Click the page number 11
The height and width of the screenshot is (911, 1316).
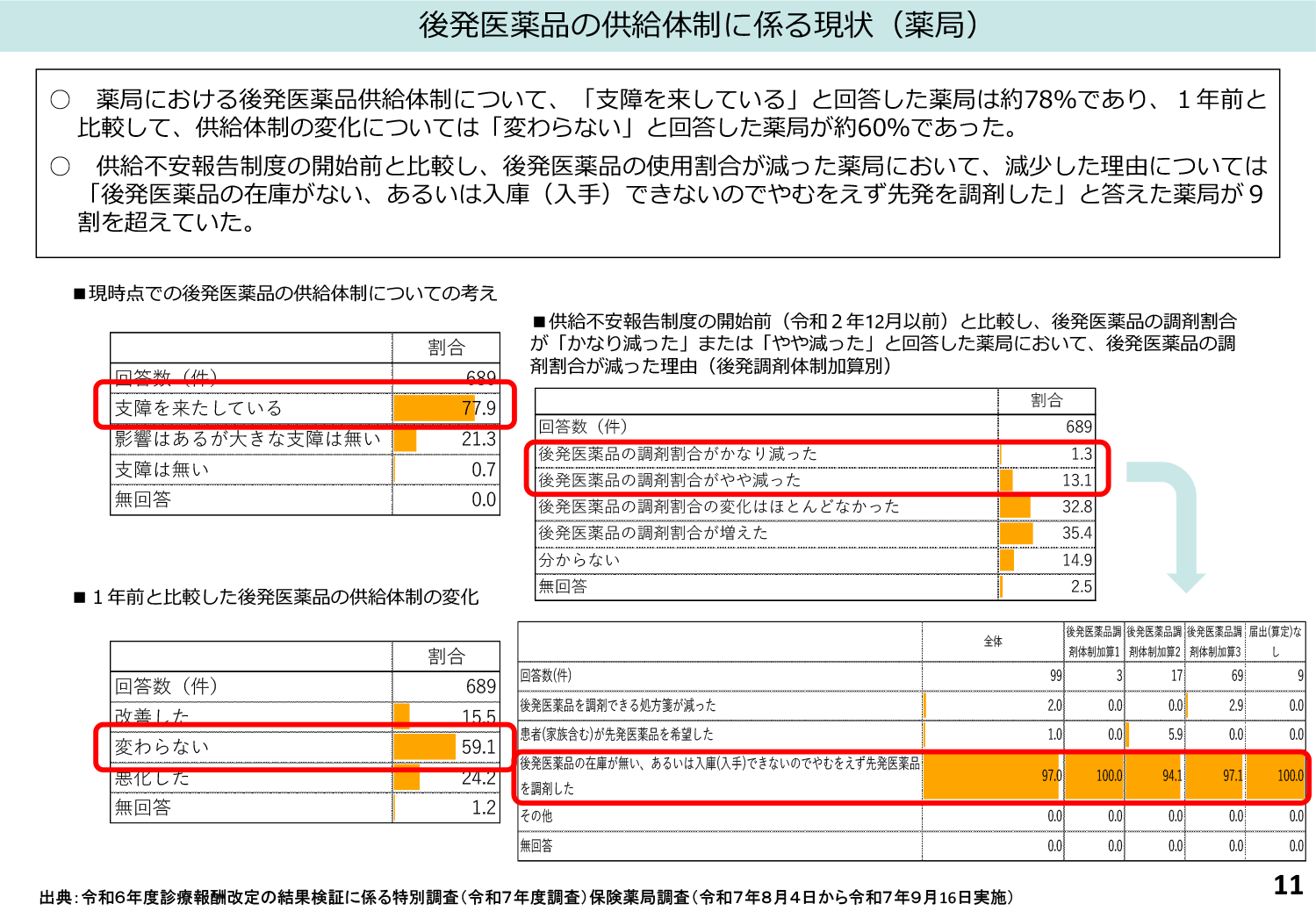1288,885
